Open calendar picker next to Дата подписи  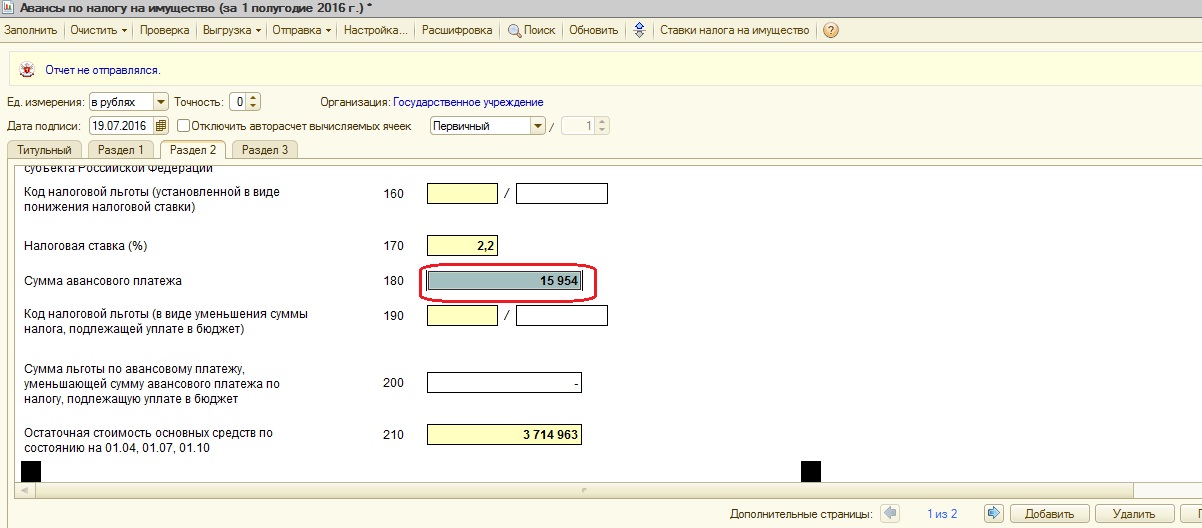(x=160, y=126)
